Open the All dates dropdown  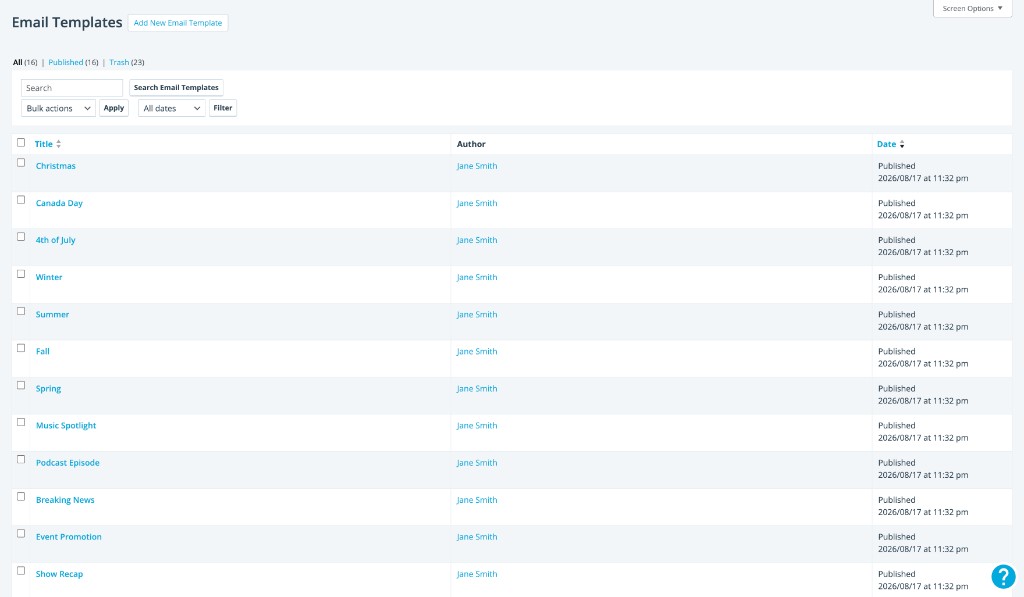[172, 108]
